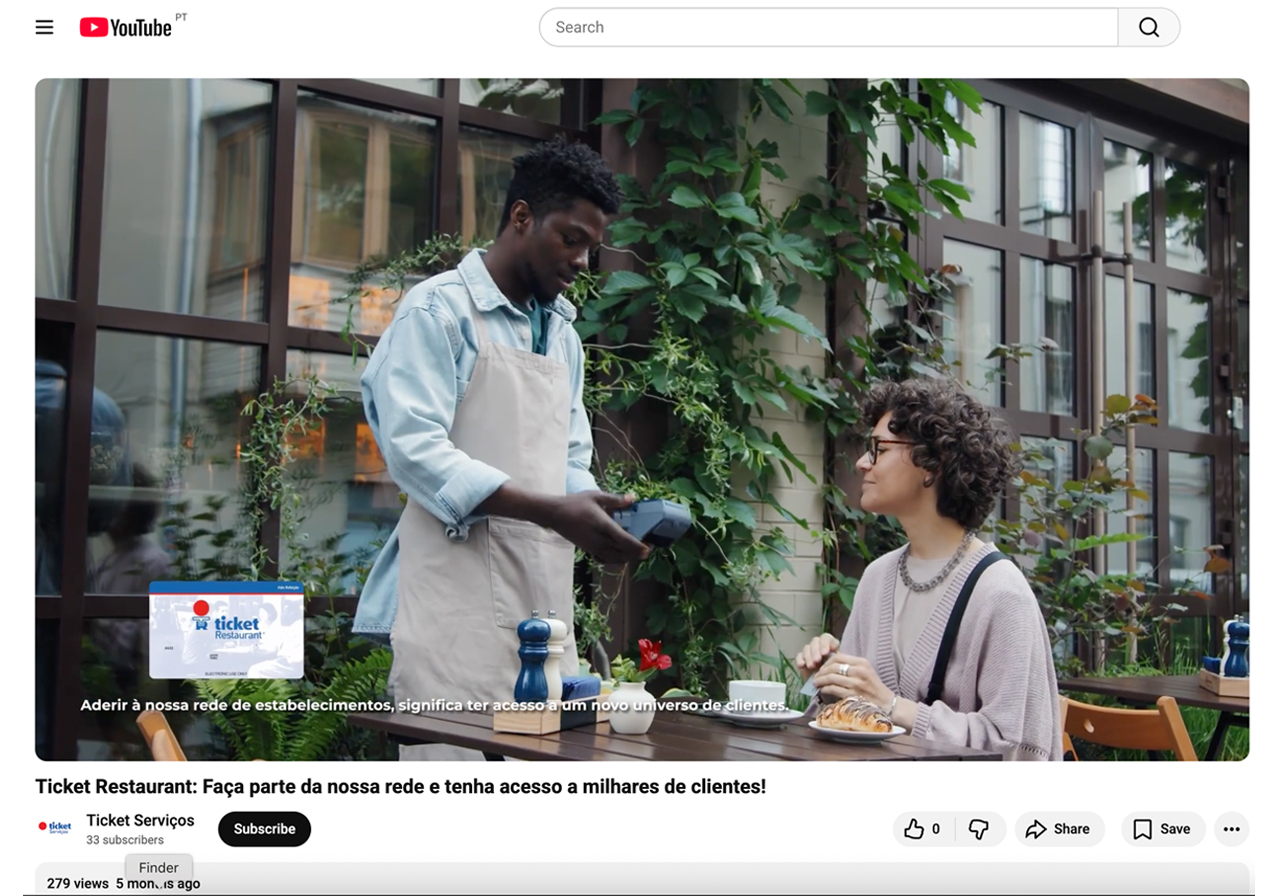Share the video

[1059, 829]
